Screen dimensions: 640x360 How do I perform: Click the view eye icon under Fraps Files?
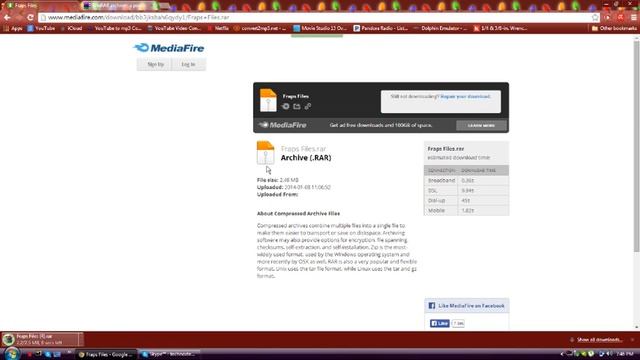pos(286,106)
